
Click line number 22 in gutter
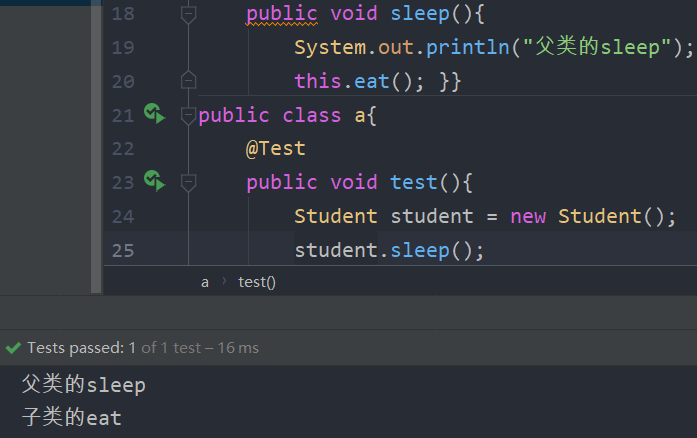click(123, 149)
